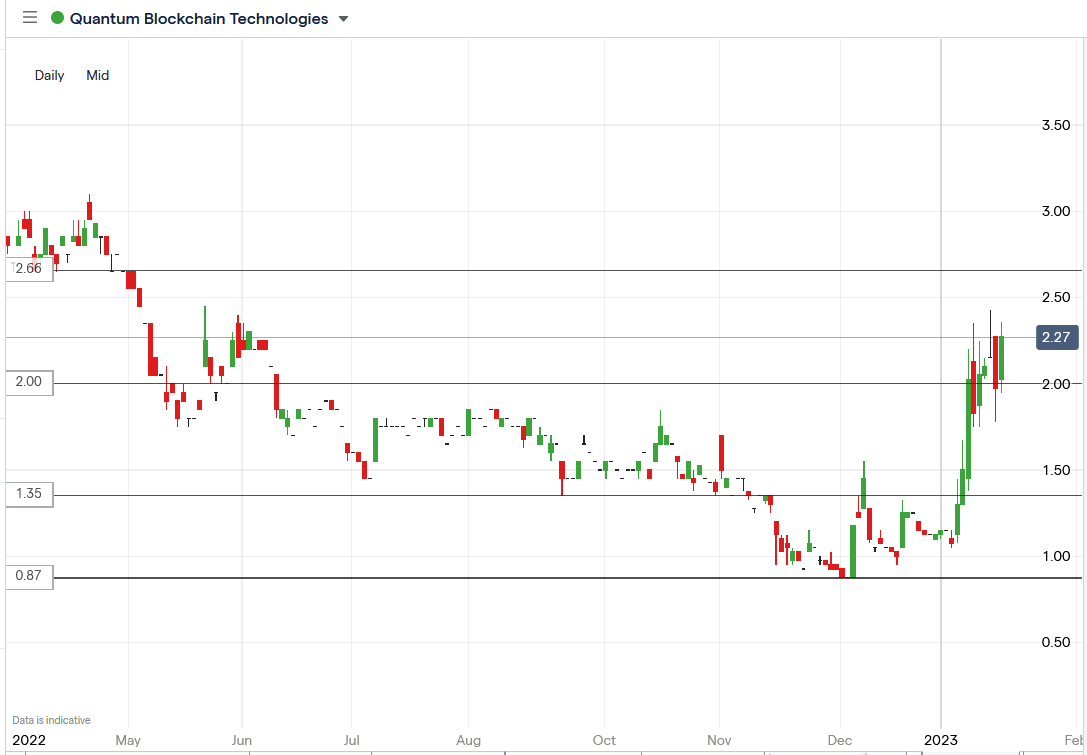
Task: Click the Data is indicative notice
Action: coord(51,720)
